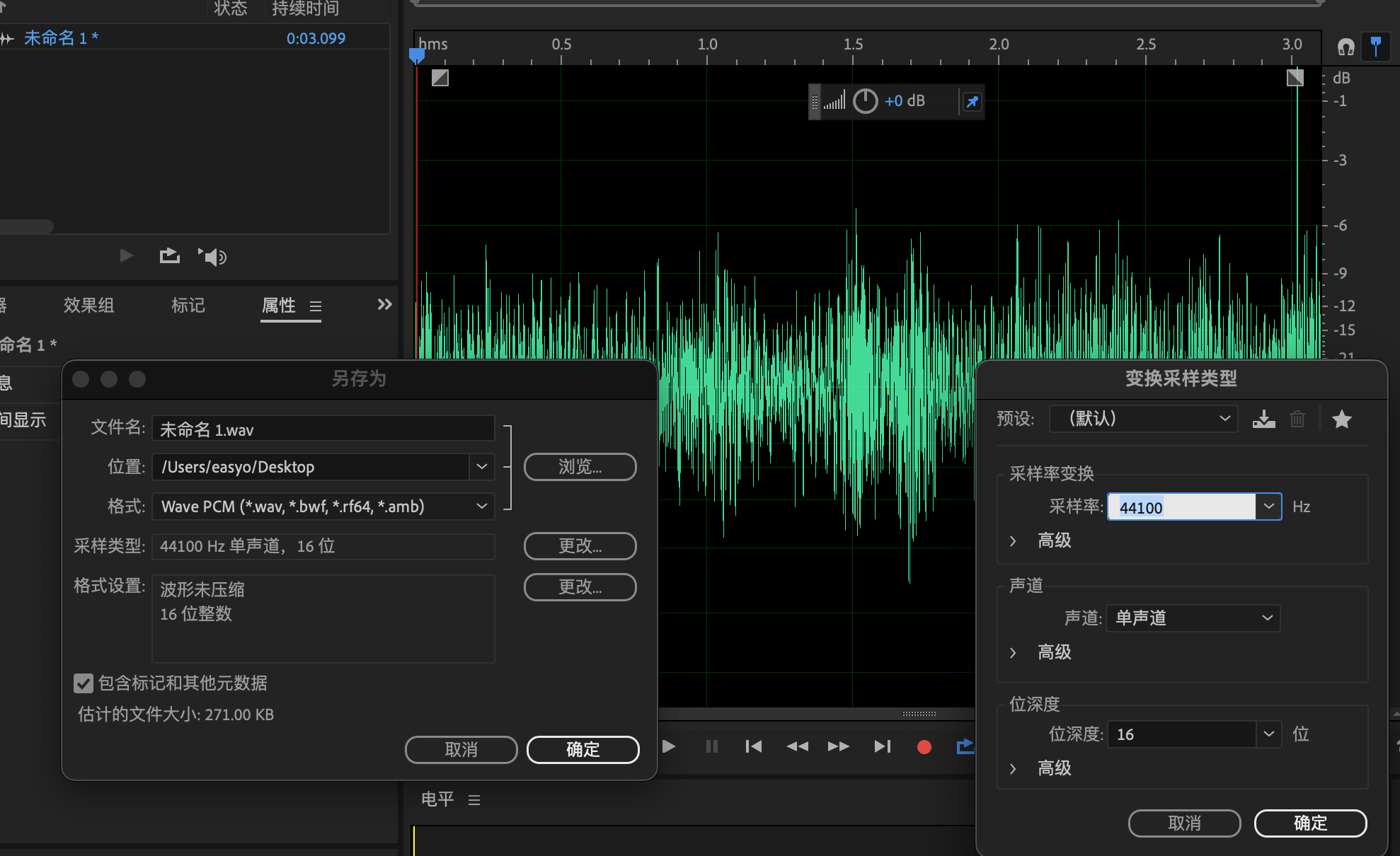This screenshot has width=1400, height=856.
Task: Click the fade-in handle icon on waveform
Action: pyautogui.click(x=440, y=78)
